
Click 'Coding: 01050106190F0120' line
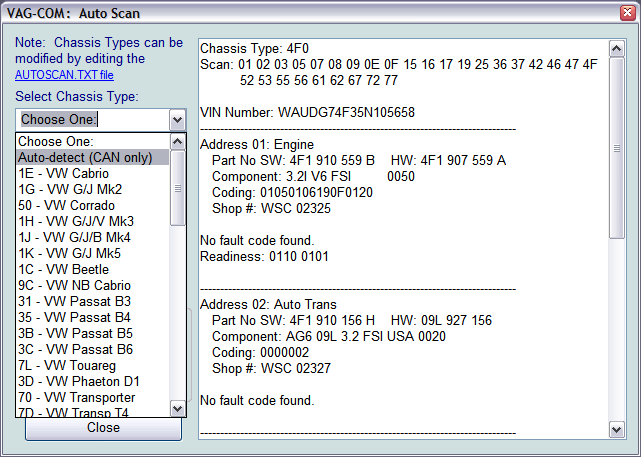pos(292,193)
